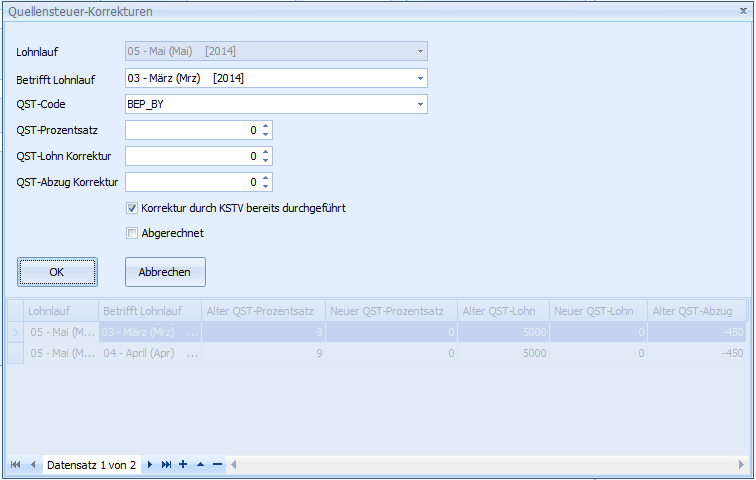This screenshot has width=756, height=480.
Task: Expand the QST-Code dropdown
Action: pos(420,104)
